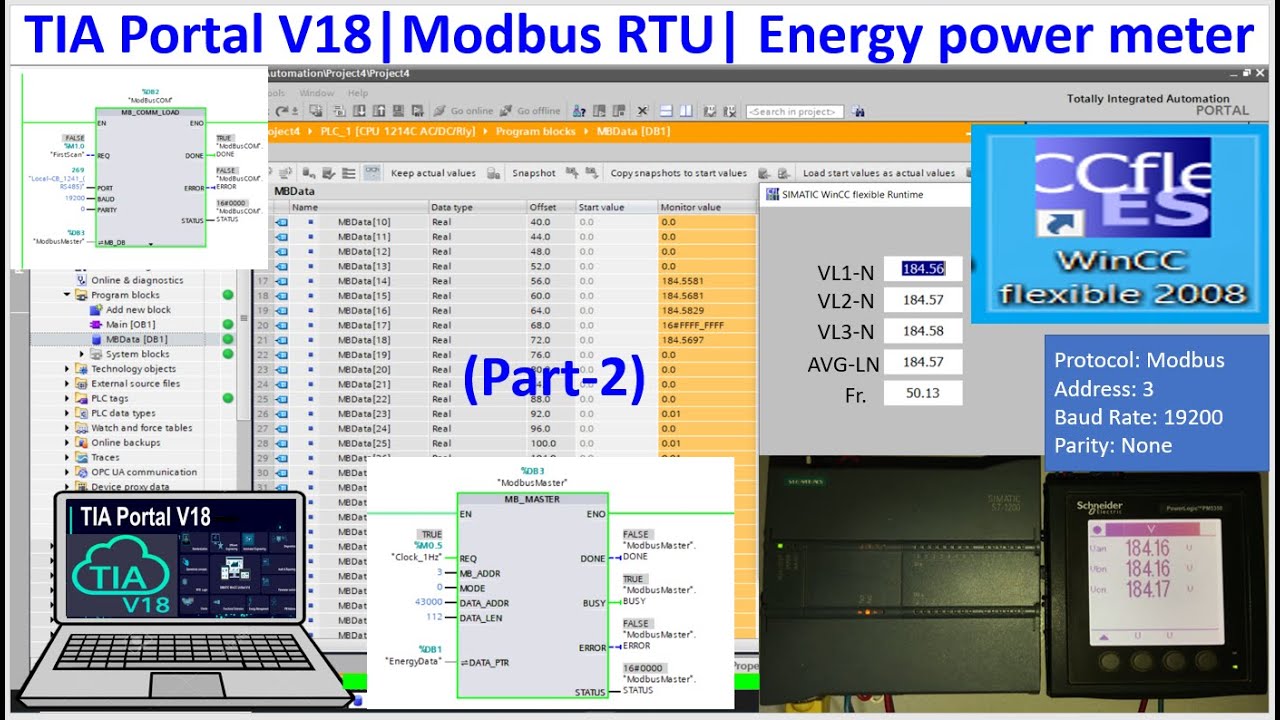Expand the PLC data types folder
The height and width of the screenshot is (720, 1280).
coord(68,413)
